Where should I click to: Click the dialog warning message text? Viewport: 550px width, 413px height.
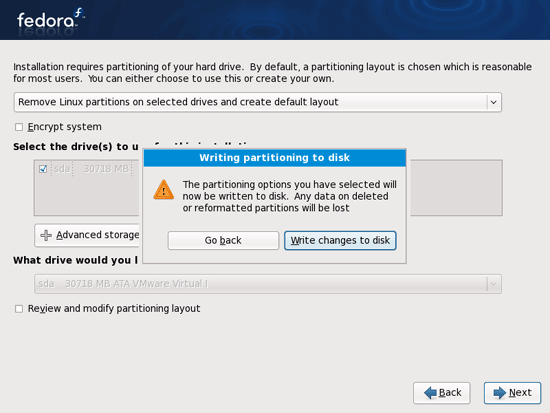coord(289,196)
